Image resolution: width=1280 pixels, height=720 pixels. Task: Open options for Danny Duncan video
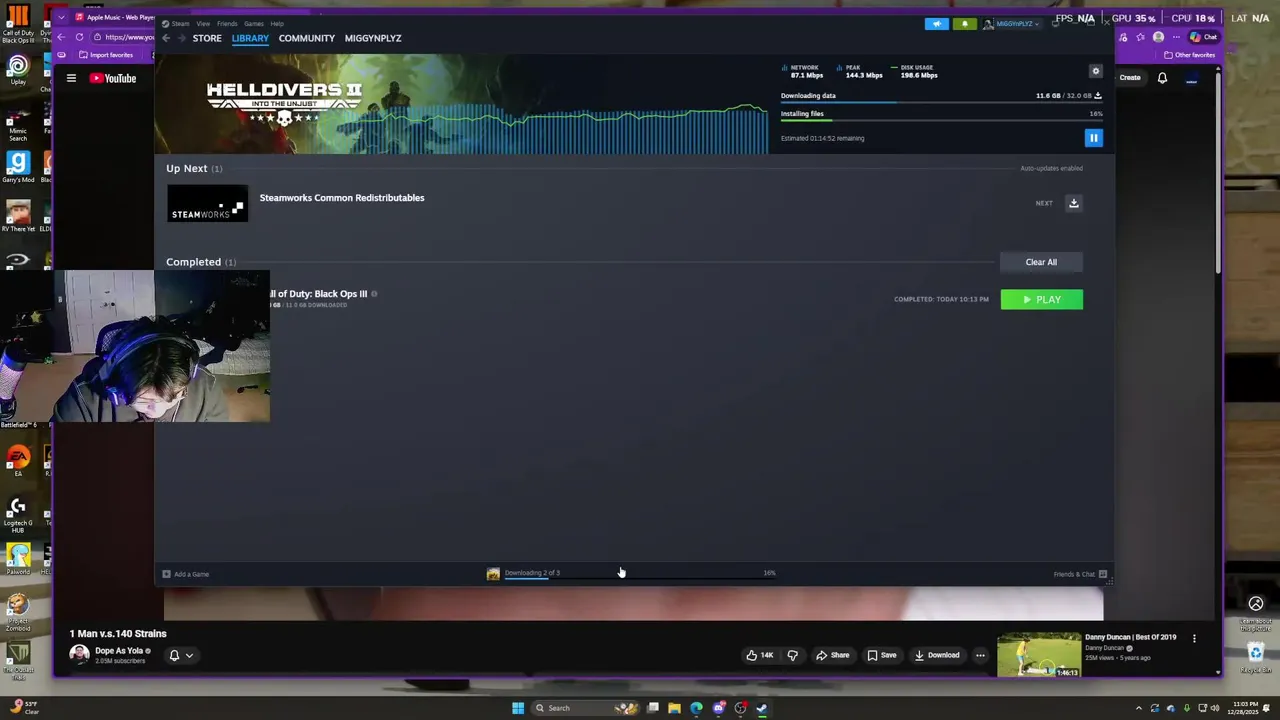point(1194,638)
